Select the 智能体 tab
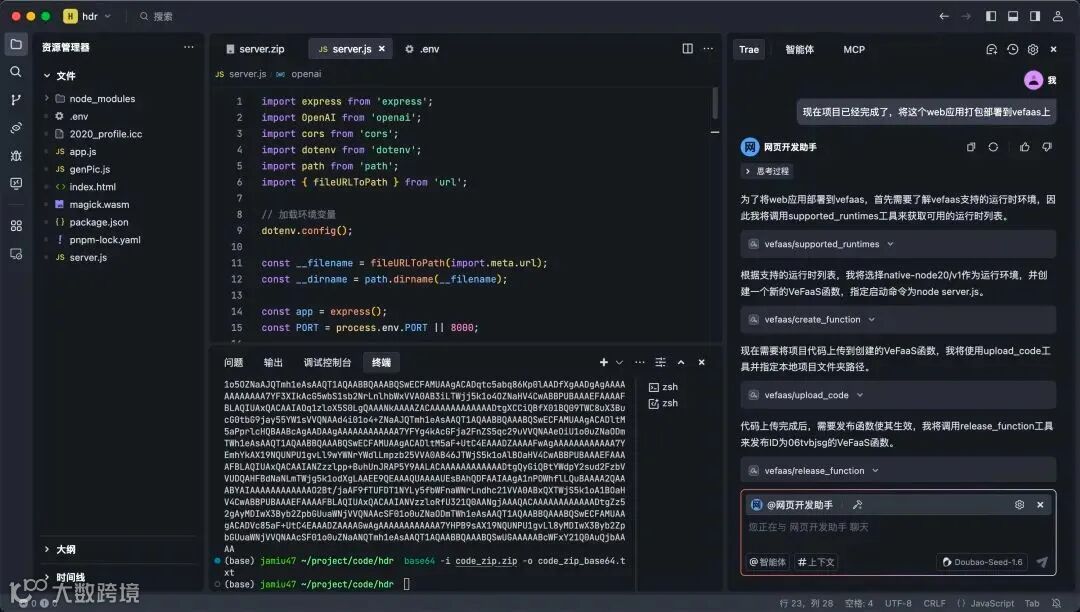Image resolution: width=1080 pixels, height=612 pixels. (x=800, y=50)
